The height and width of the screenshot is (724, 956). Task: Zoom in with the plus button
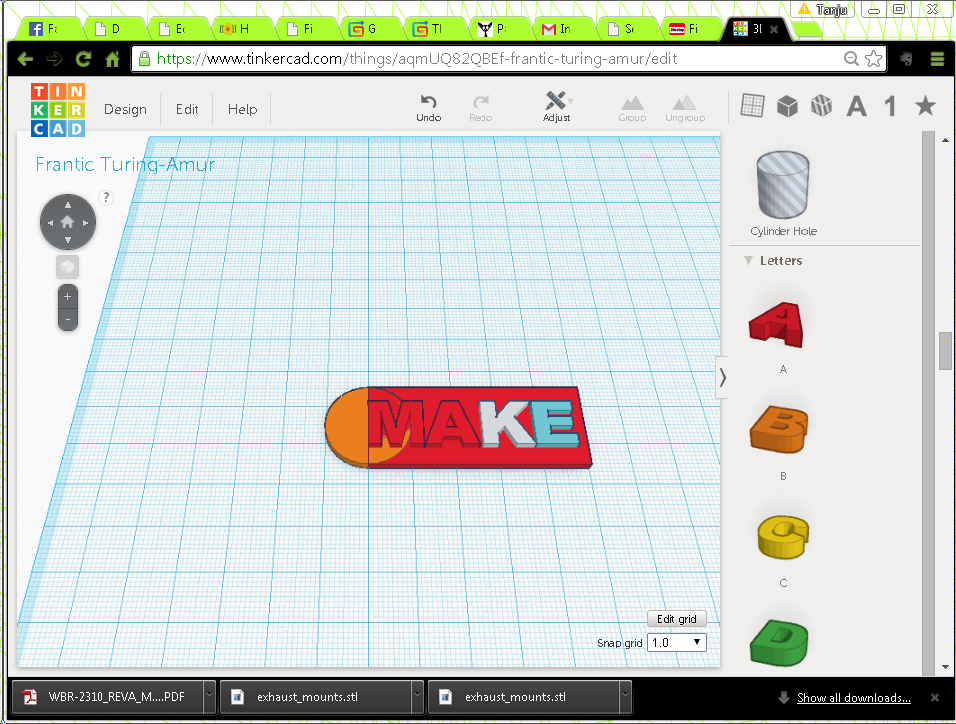[x=67, y=297]
